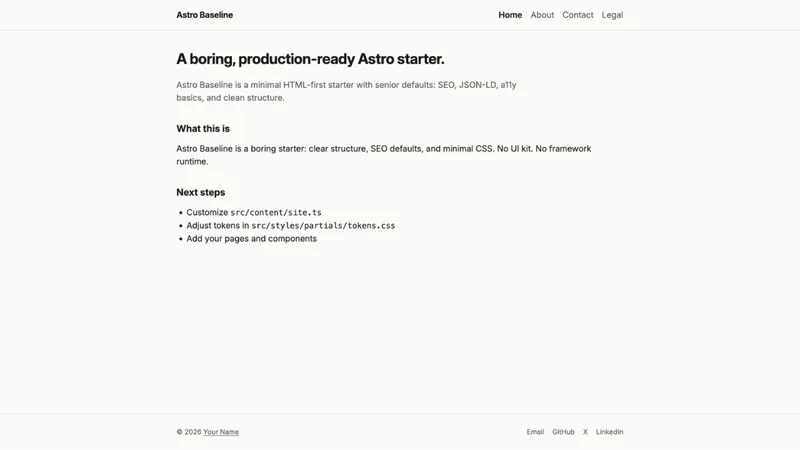This screenshot has height=450, width=800.
Task: Click the main heading about the Astro starter
Action: point(310,59)
